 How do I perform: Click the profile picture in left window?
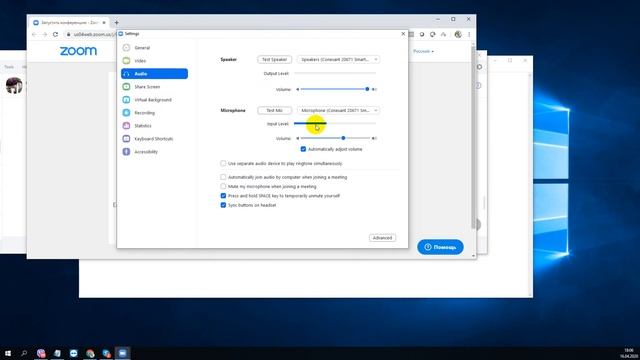coord(14,85)
